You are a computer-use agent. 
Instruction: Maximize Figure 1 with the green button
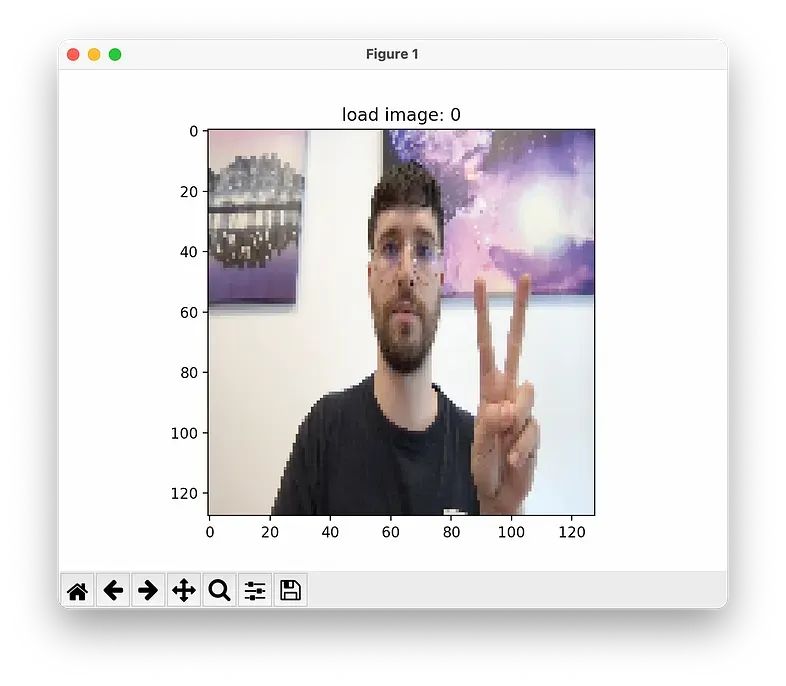coord(115,54)
